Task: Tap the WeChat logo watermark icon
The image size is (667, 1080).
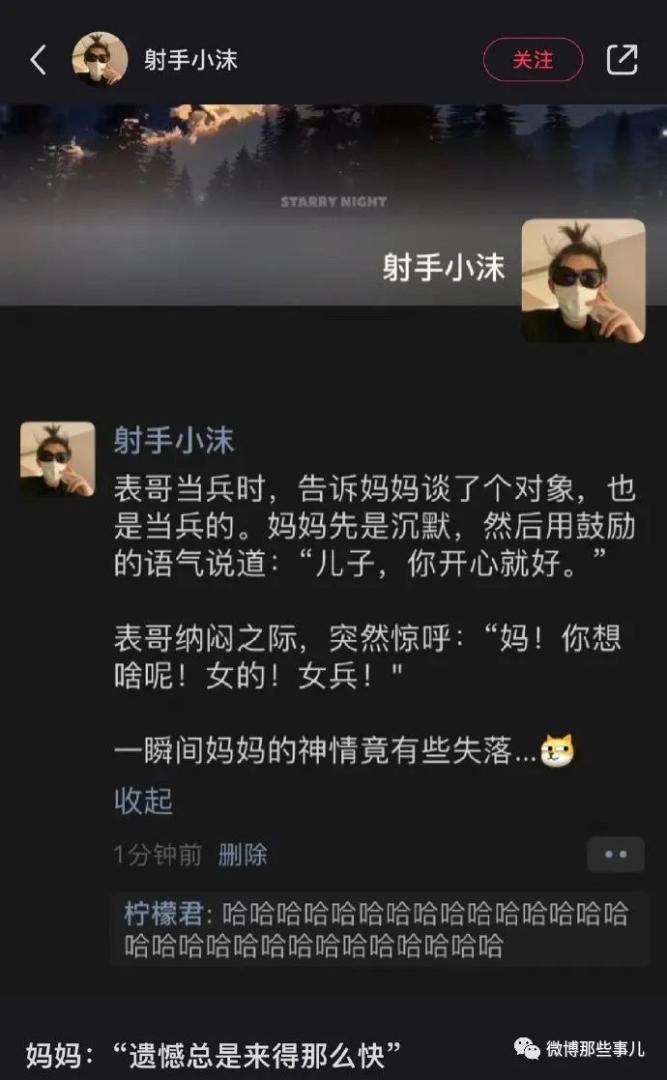Action: pos(528,1048)
